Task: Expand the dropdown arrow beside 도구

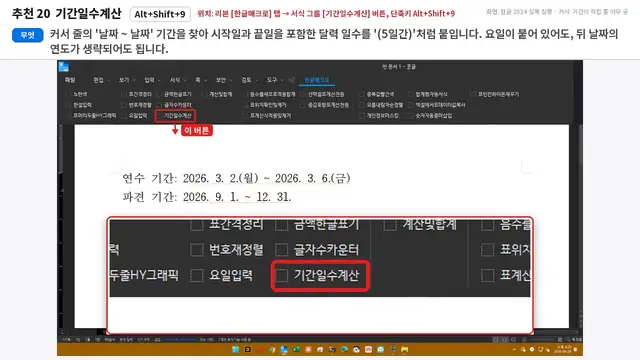Action: coord(281,80)
